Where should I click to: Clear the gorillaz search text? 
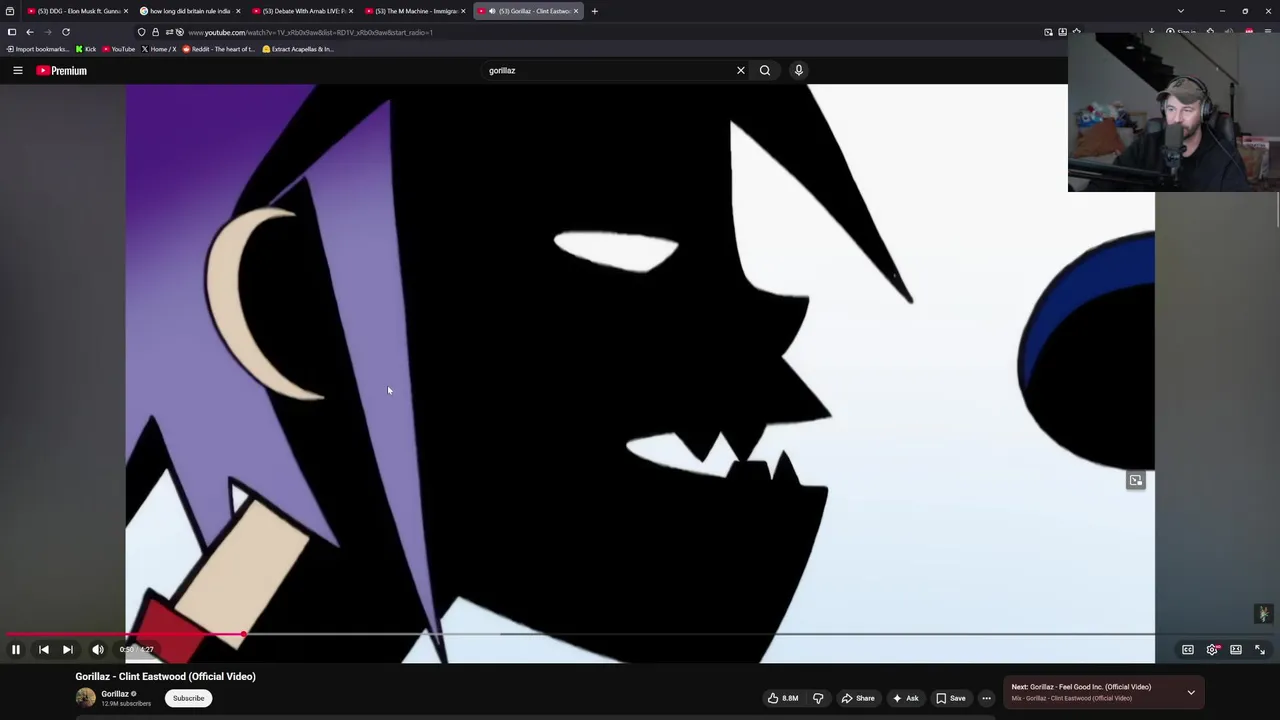[x=741, y=70]
